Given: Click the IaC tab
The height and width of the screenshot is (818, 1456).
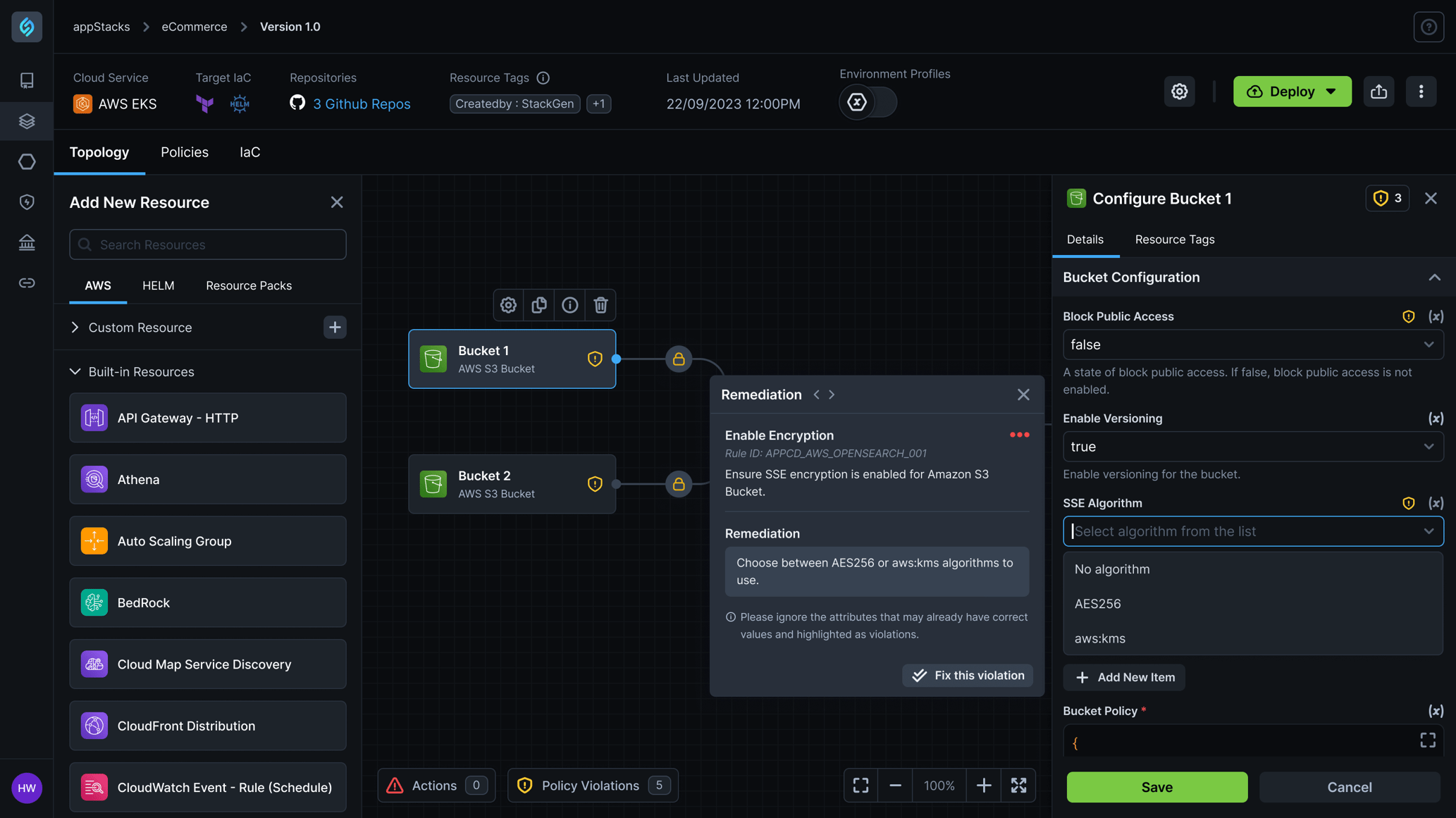Looking at the screenshot, I should (249, 151).
